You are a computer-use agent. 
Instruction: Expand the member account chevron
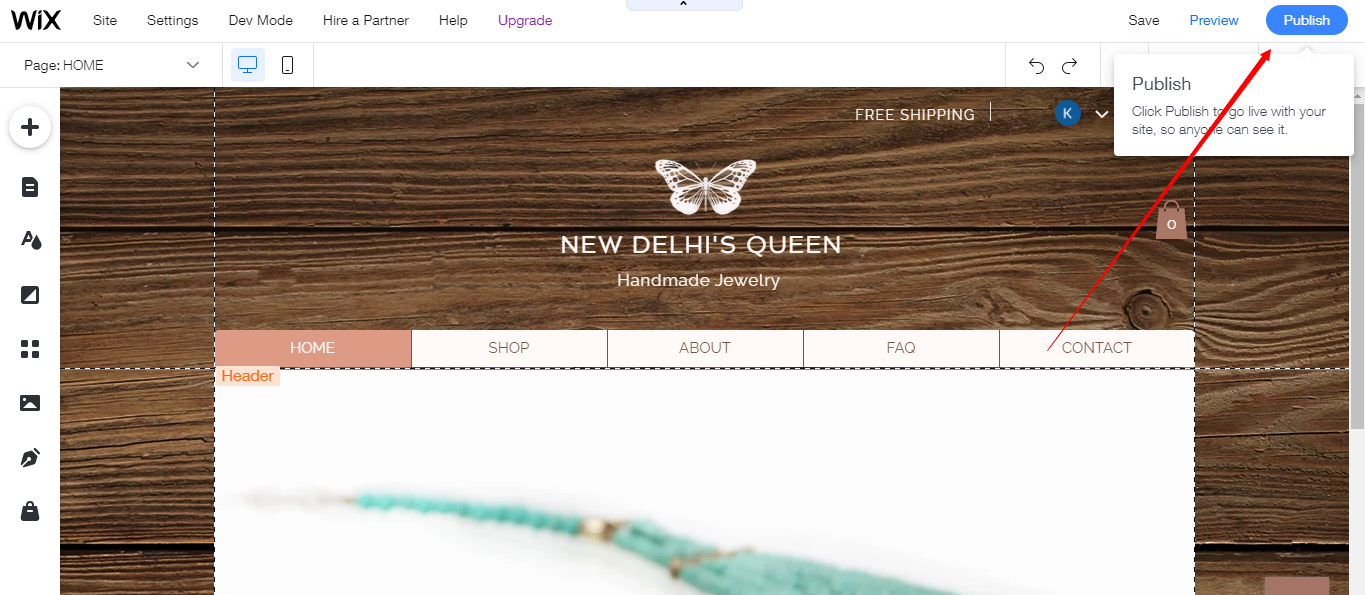(x=1102, y=114)
